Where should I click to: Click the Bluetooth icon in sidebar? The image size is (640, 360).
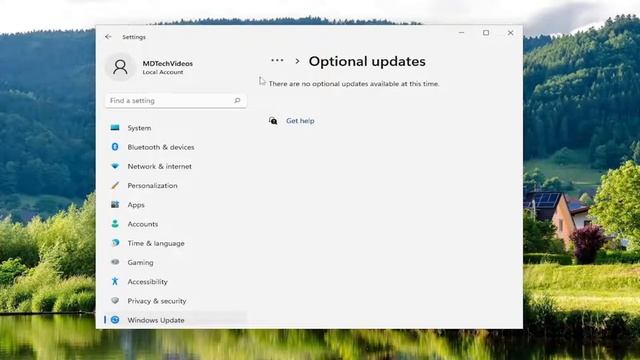tap(115, 147)
